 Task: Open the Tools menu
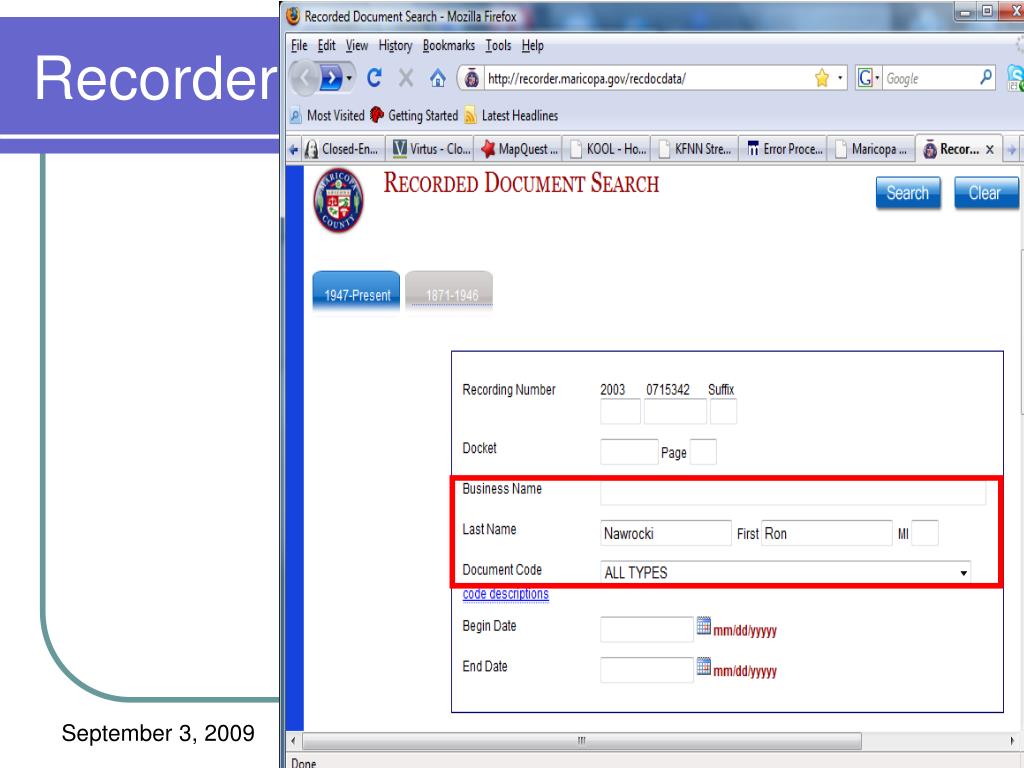(498, 46)
